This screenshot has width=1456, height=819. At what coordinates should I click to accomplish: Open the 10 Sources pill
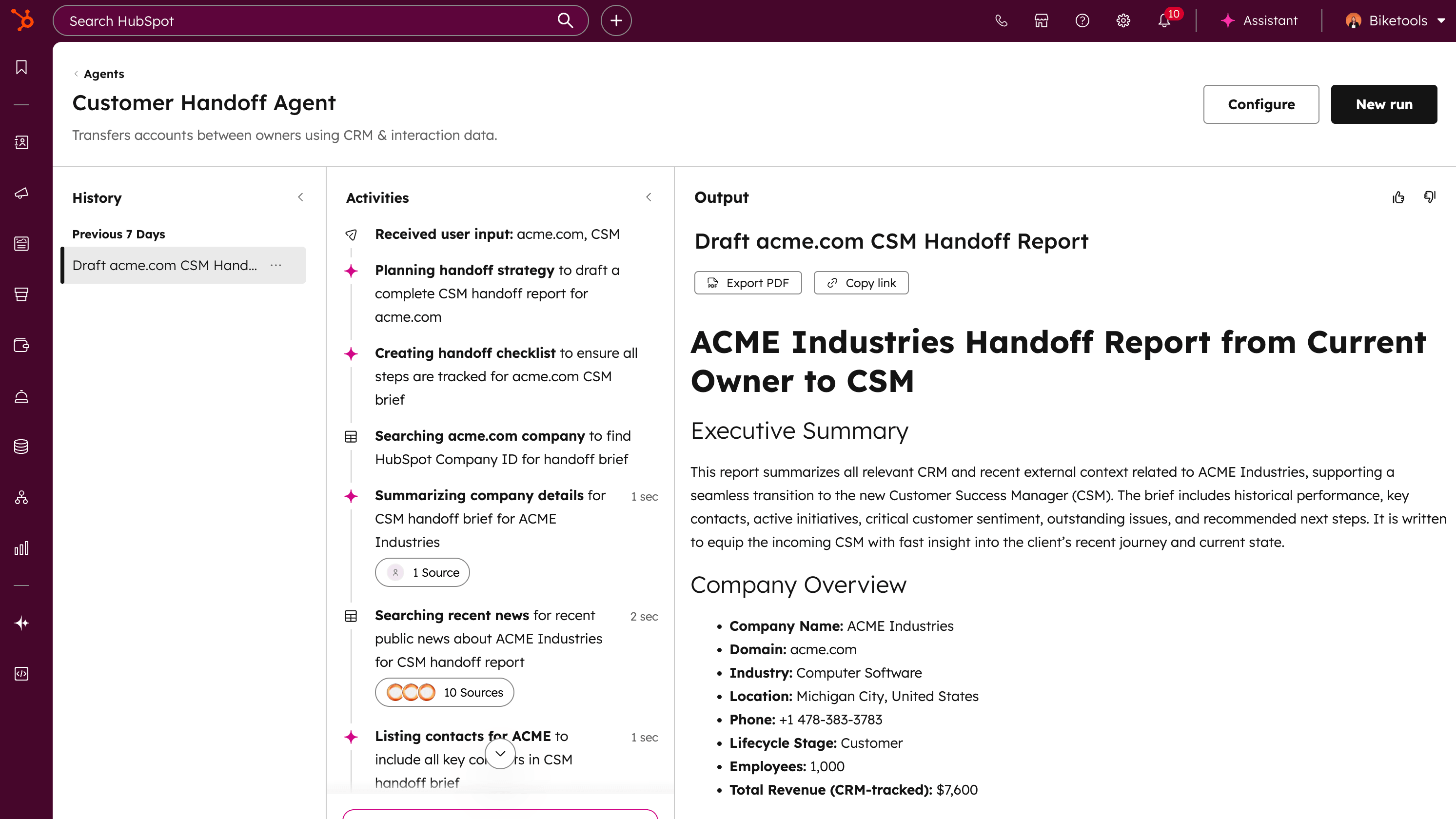pyautogui.click(x=444, y=692)
